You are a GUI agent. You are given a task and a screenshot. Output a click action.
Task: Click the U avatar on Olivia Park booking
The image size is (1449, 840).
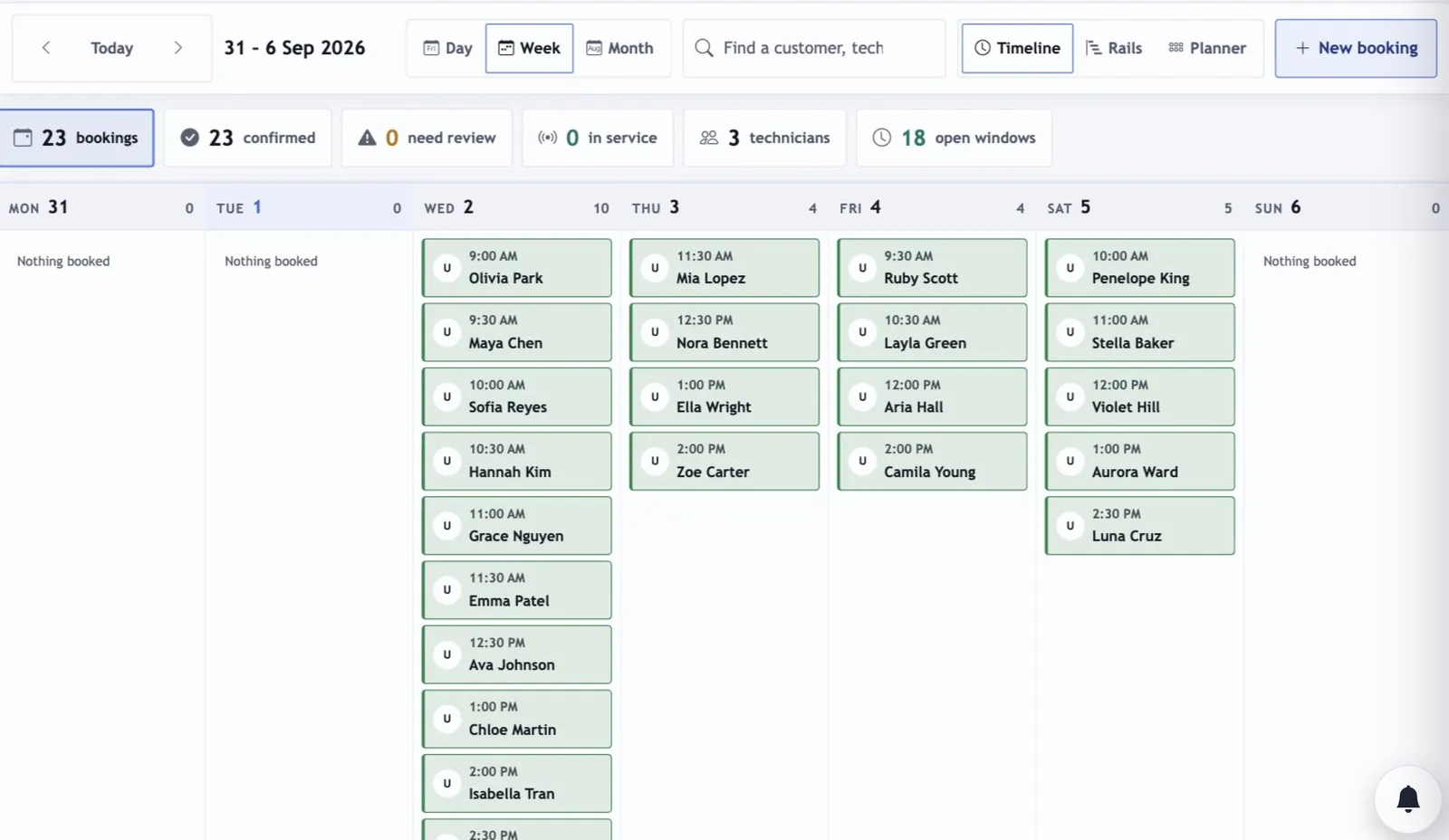tap(446, 268)
